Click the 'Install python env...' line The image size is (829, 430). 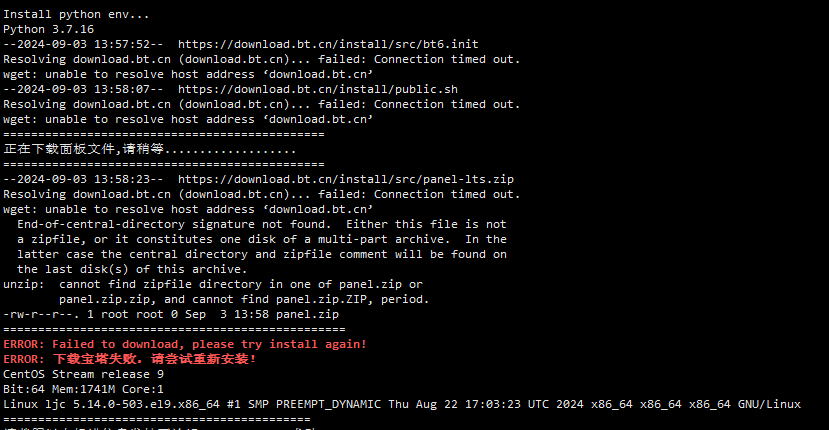(76, 14)
